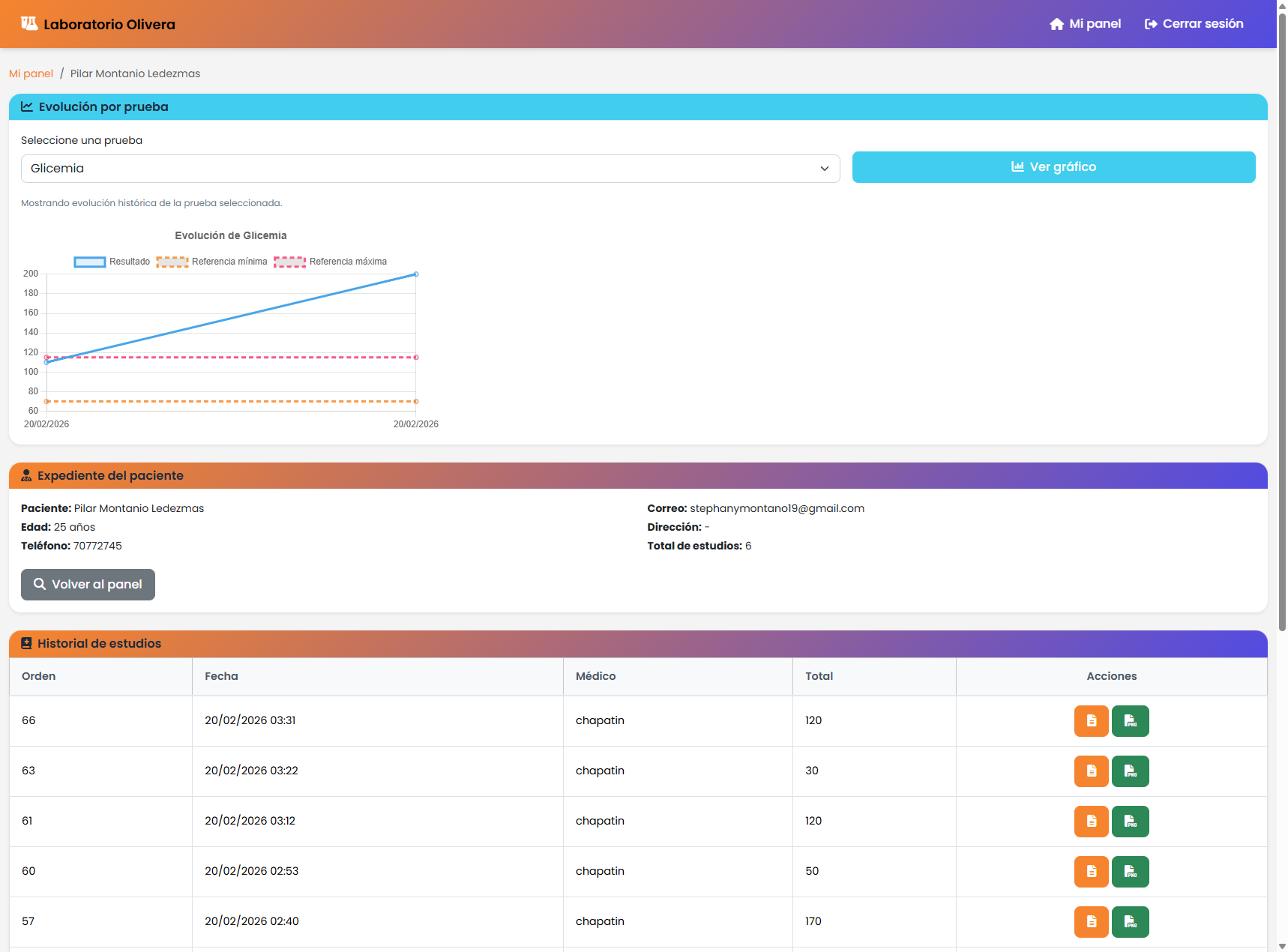Screen dimensions: 1288x952
Task: Select Cerrar sesión in the navbar
Action: point(1194,24)
